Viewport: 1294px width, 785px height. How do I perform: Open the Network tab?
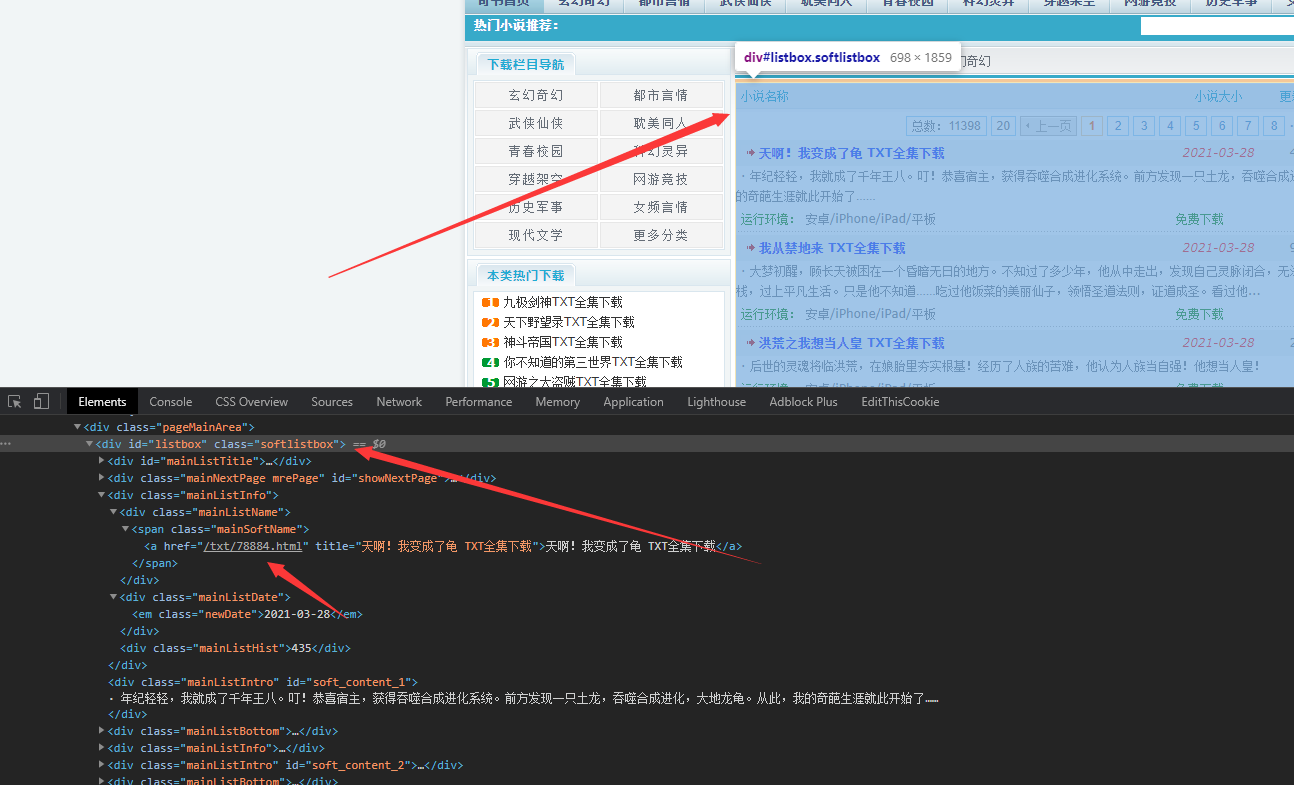coord(399,401)
